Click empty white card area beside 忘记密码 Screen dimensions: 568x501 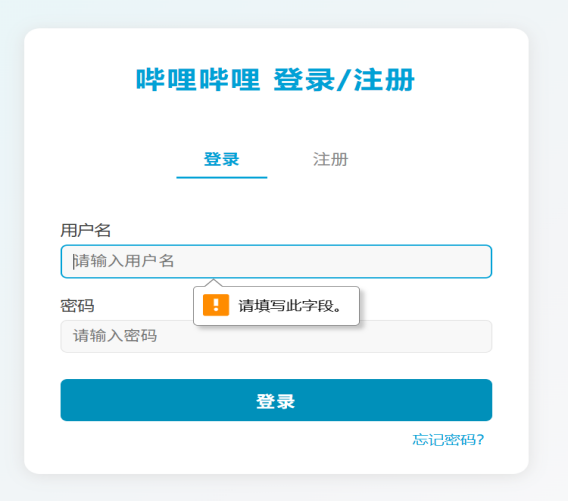[x=217, y=446]
